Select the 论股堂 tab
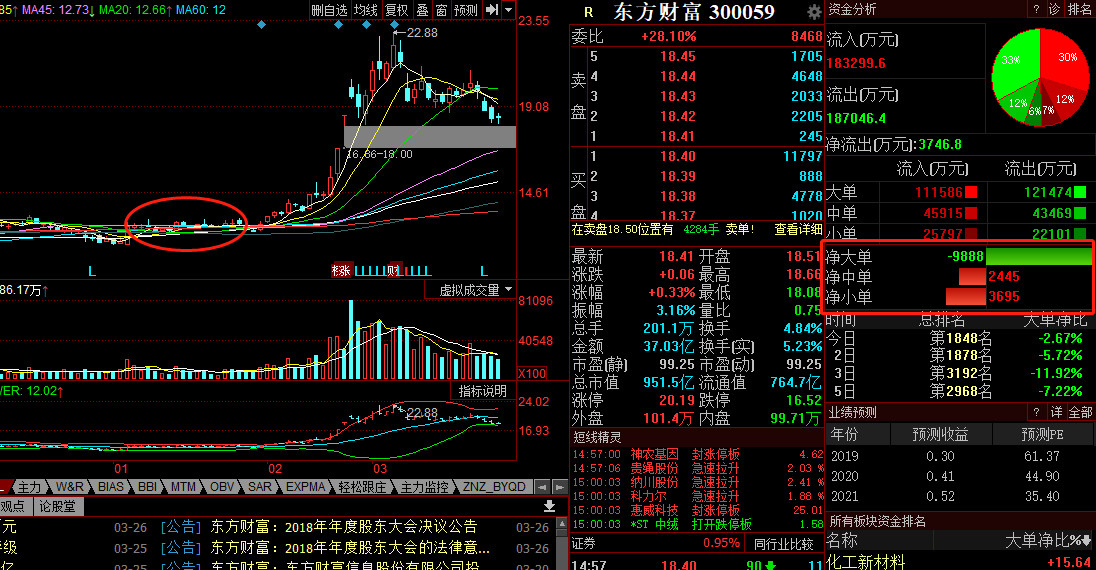This screenshot has width=1096, height=570. (57, 507)
